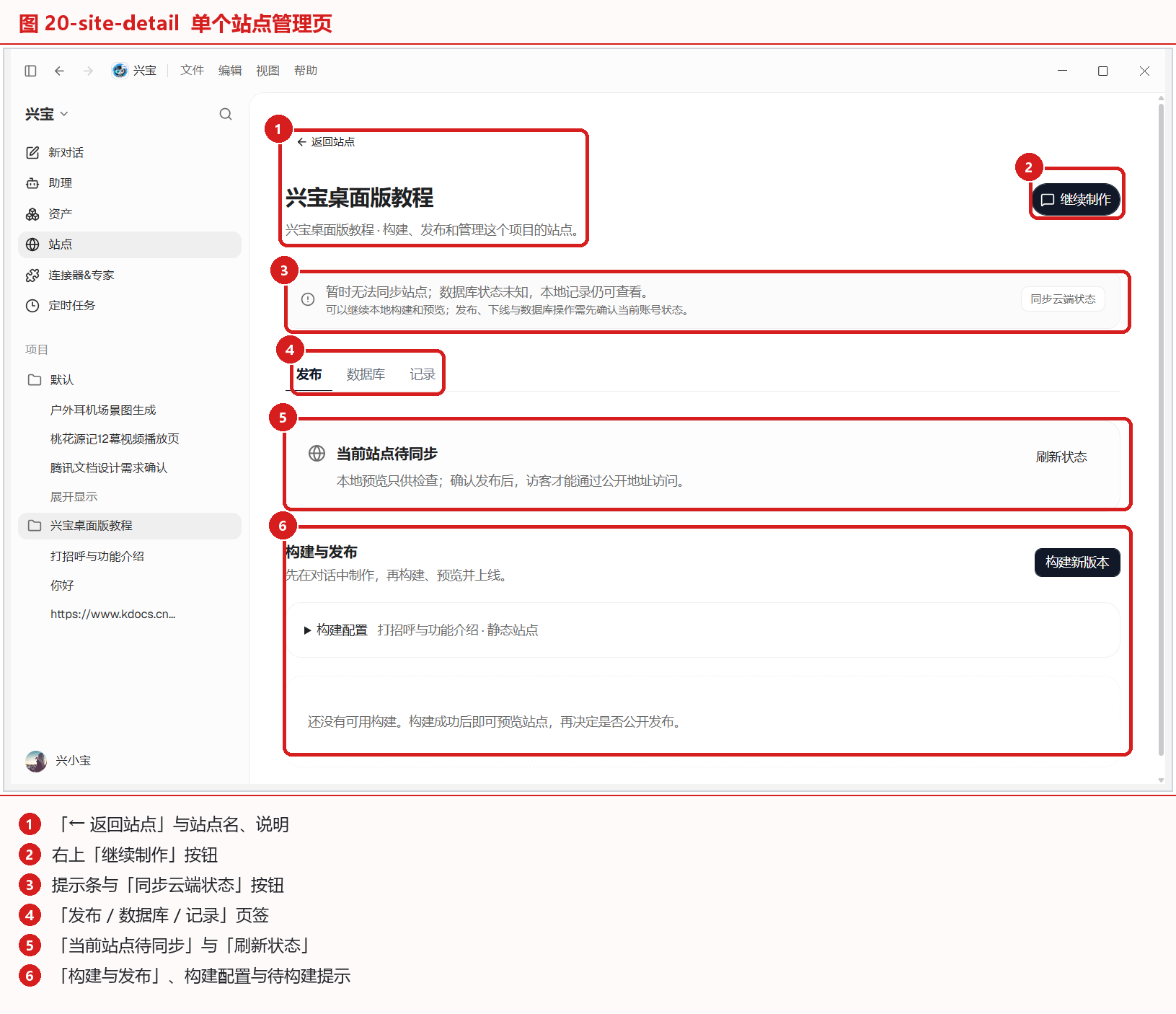The height and width of the screenshot is (1014, 1176).
Task: Go back with the left arrow
Action: point(59,71)
